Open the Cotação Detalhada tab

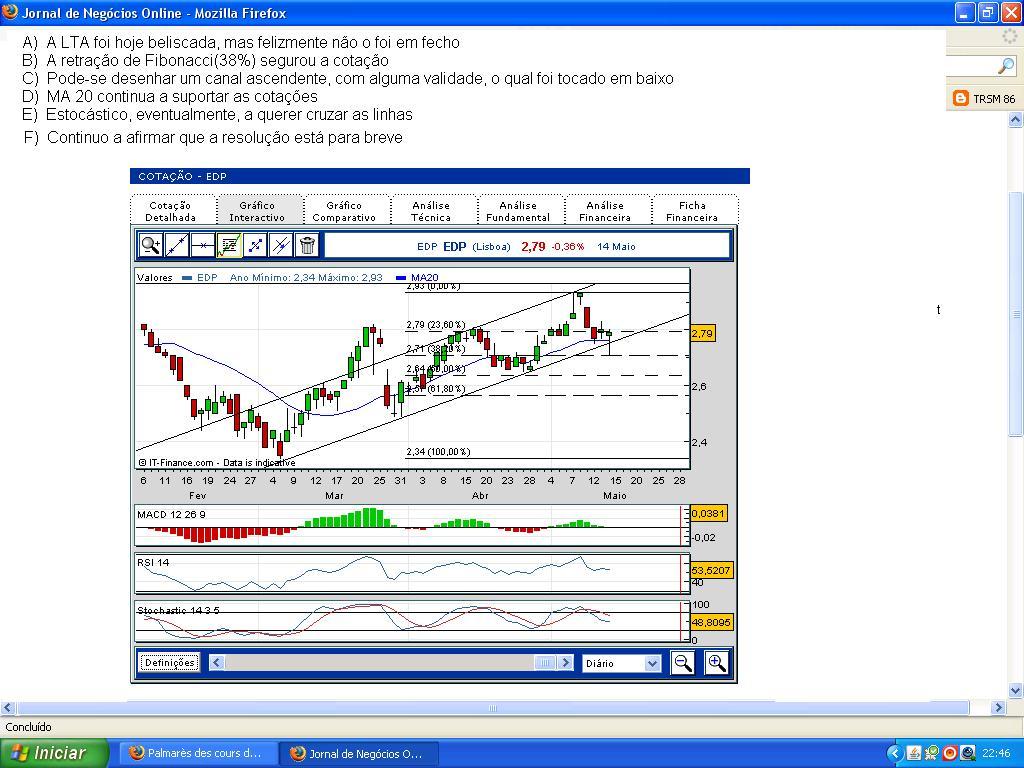[x=170, y=211]
